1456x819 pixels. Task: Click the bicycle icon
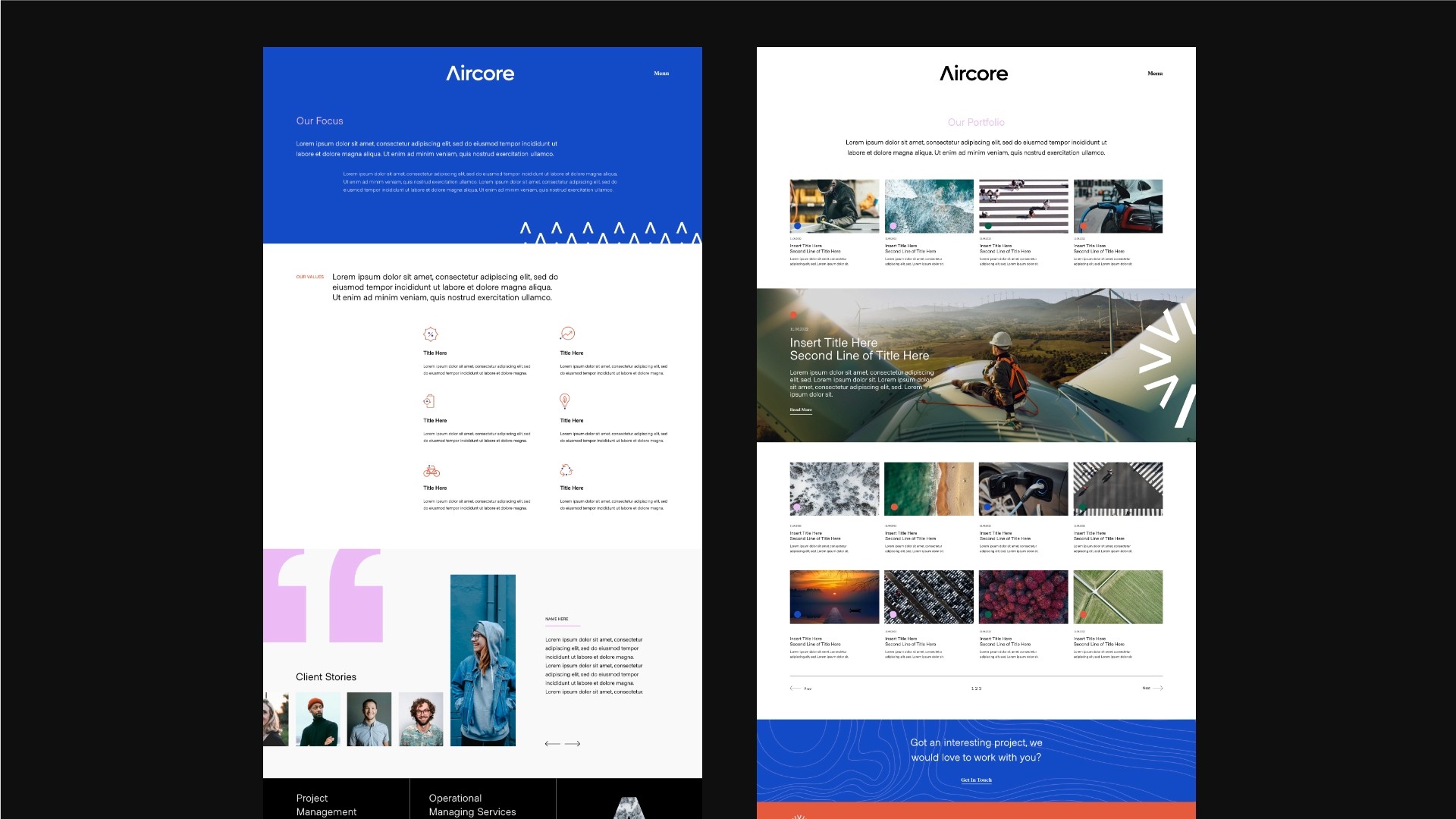pos(431,471)
